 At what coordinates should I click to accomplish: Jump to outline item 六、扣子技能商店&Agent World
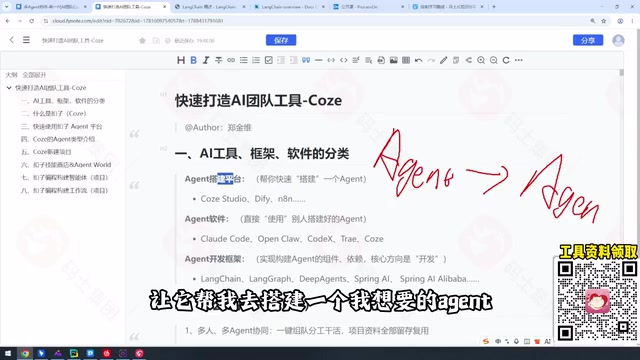[x=66, y=164]
